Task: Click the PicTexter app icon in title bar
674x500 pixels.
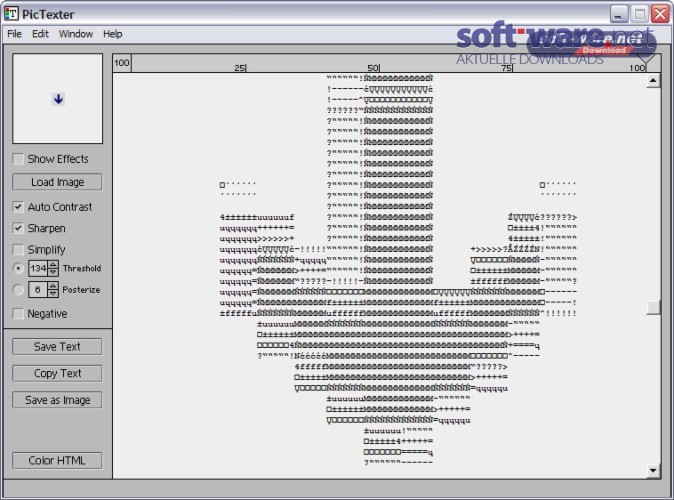Action: pos(12,14)
